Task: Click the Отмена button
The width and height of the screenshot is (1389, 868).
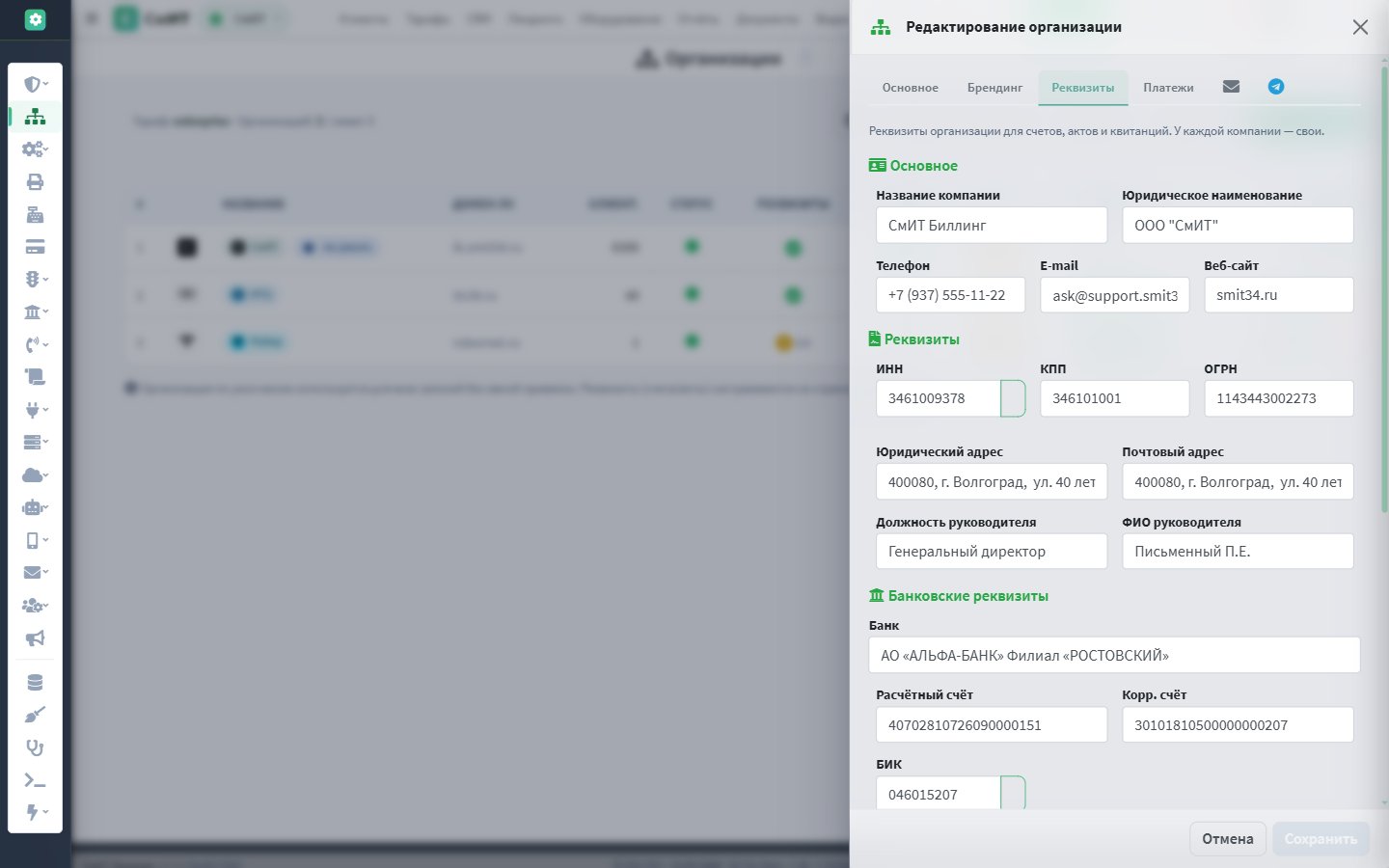Action: tap(1227, 839)
